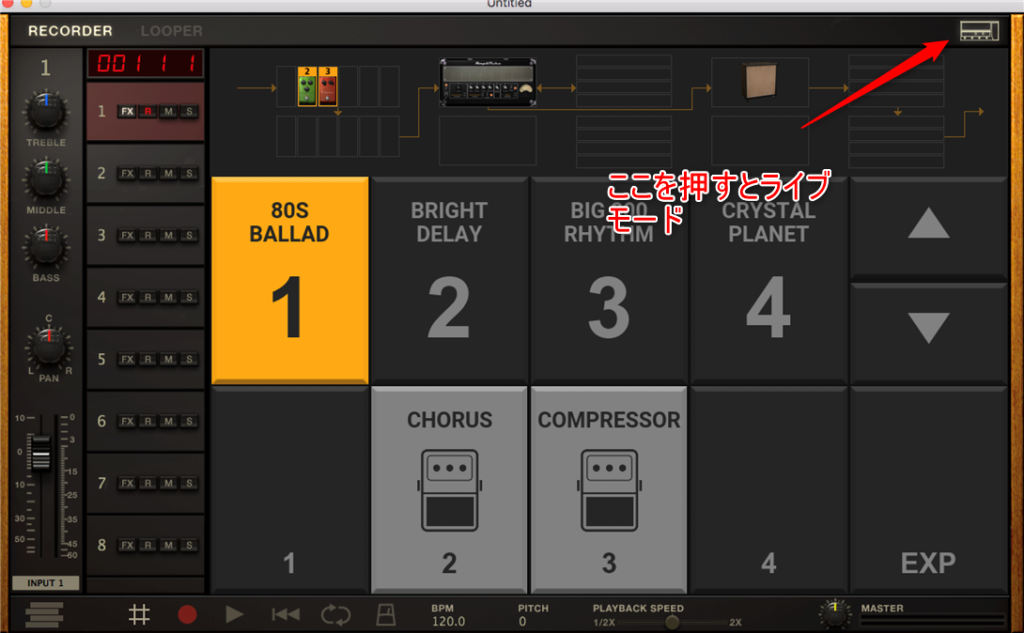Mute track 2 with M button

tap(168, 173)
